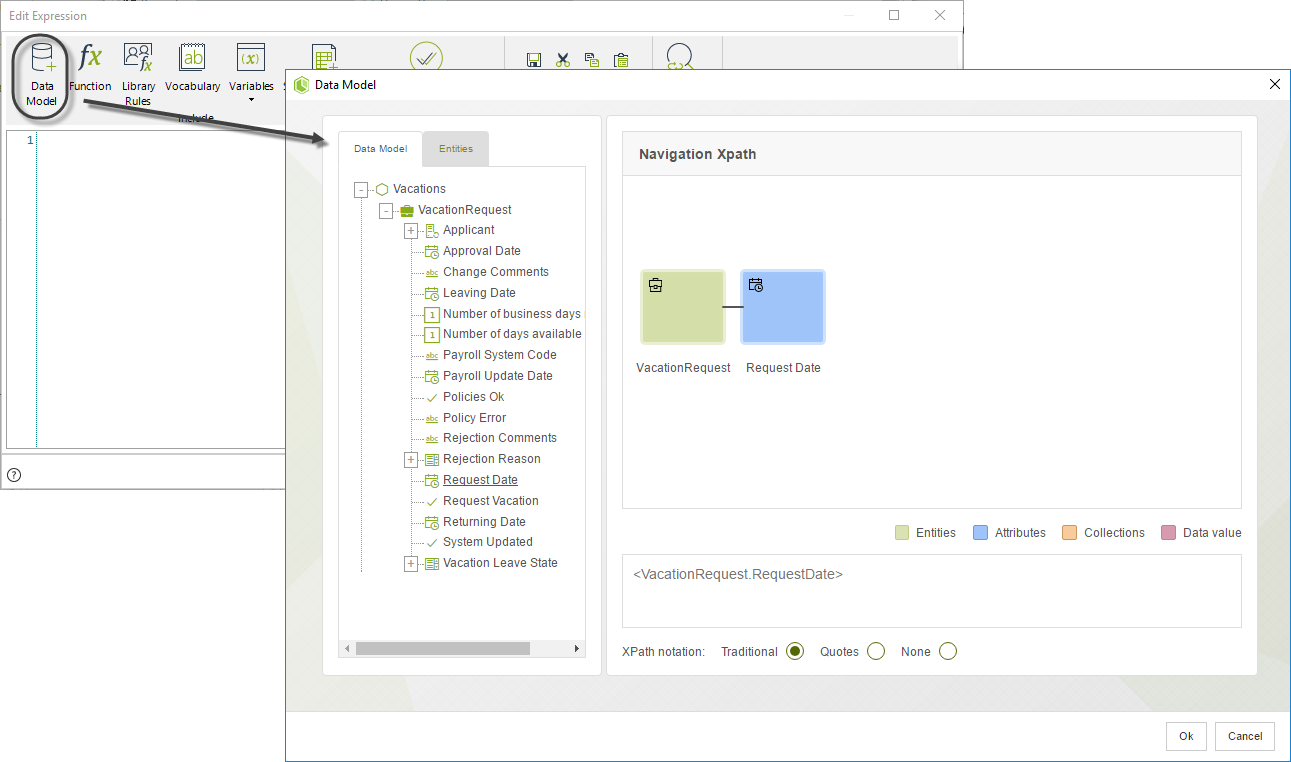
Task: Click the Applicant entity icon in tree
Action: pos(432,231)
